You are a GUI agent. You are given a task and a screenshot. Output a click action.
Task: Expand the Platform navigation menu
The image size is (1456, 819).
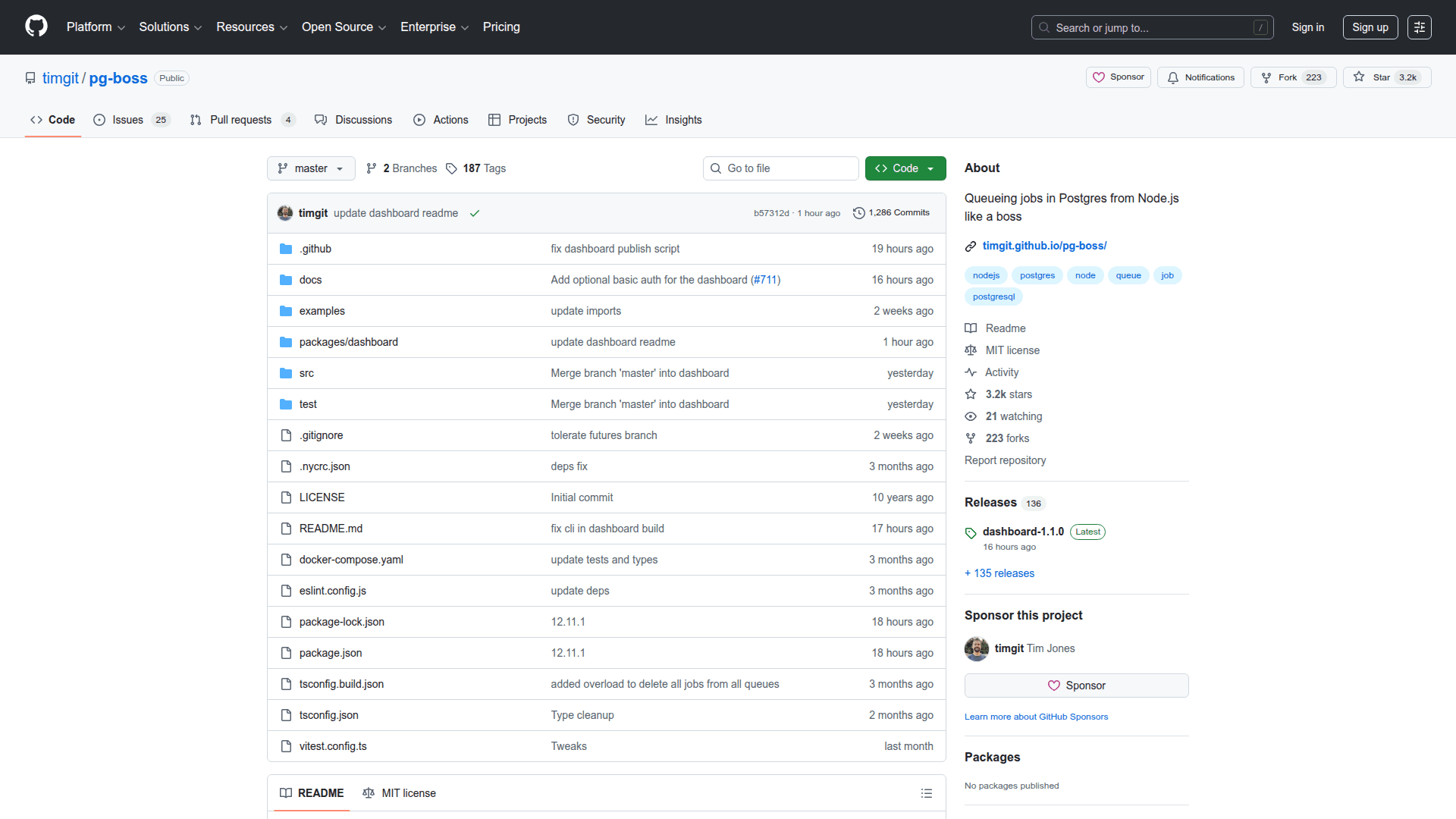96,27
